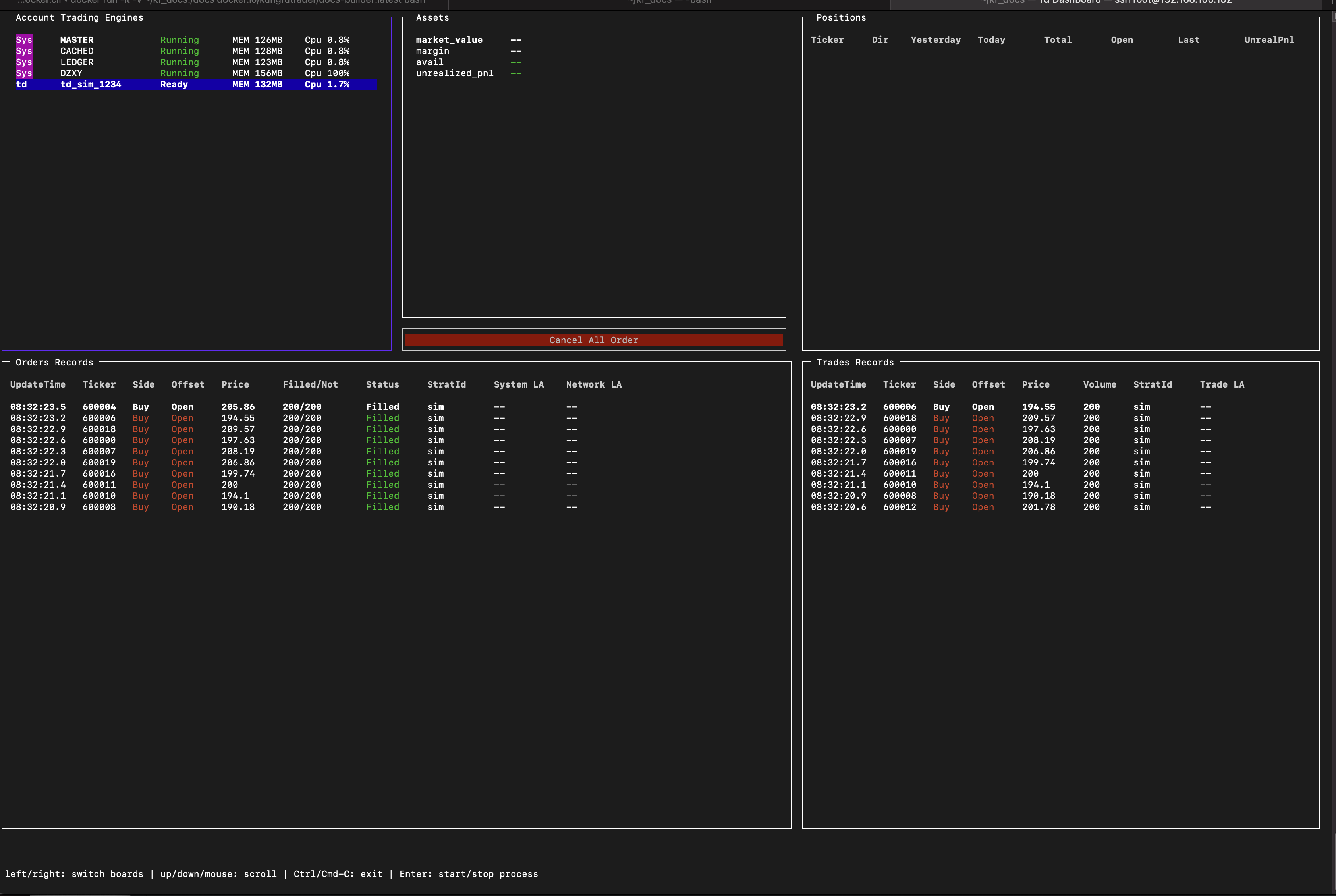Click ticker 600016 in Trades Records
Screen dimensions: 1336x896
(x=900, y=462)
